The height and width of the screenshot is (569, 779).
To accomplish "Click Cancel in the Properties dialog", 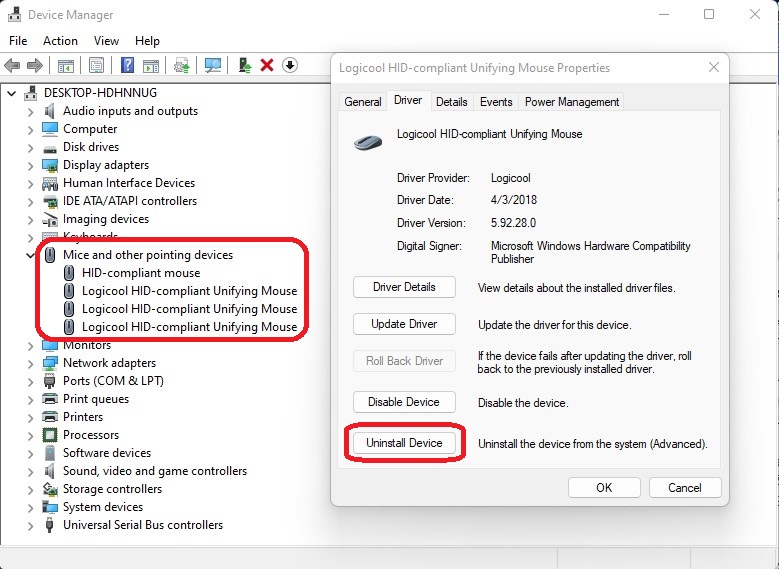I will [x=685, y=488].
